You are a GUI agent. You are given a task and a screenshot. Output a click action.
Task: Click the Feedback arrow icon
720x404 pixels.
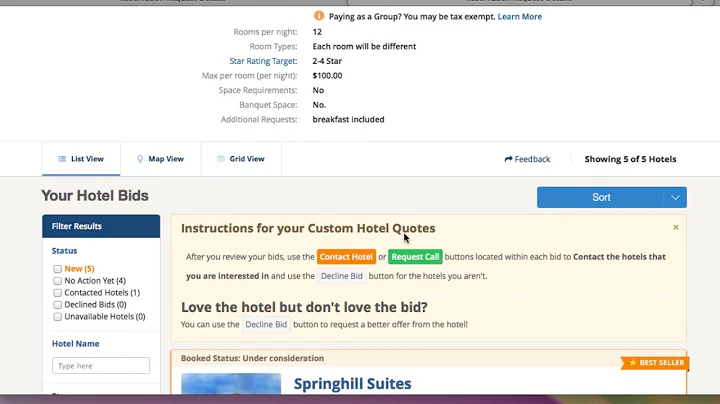point(509,159)
